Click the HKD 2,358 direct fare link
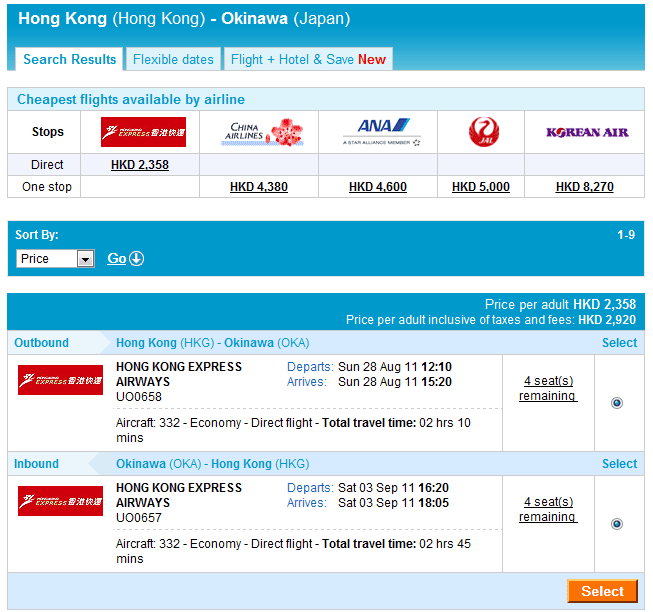 (x=139, y=165)
